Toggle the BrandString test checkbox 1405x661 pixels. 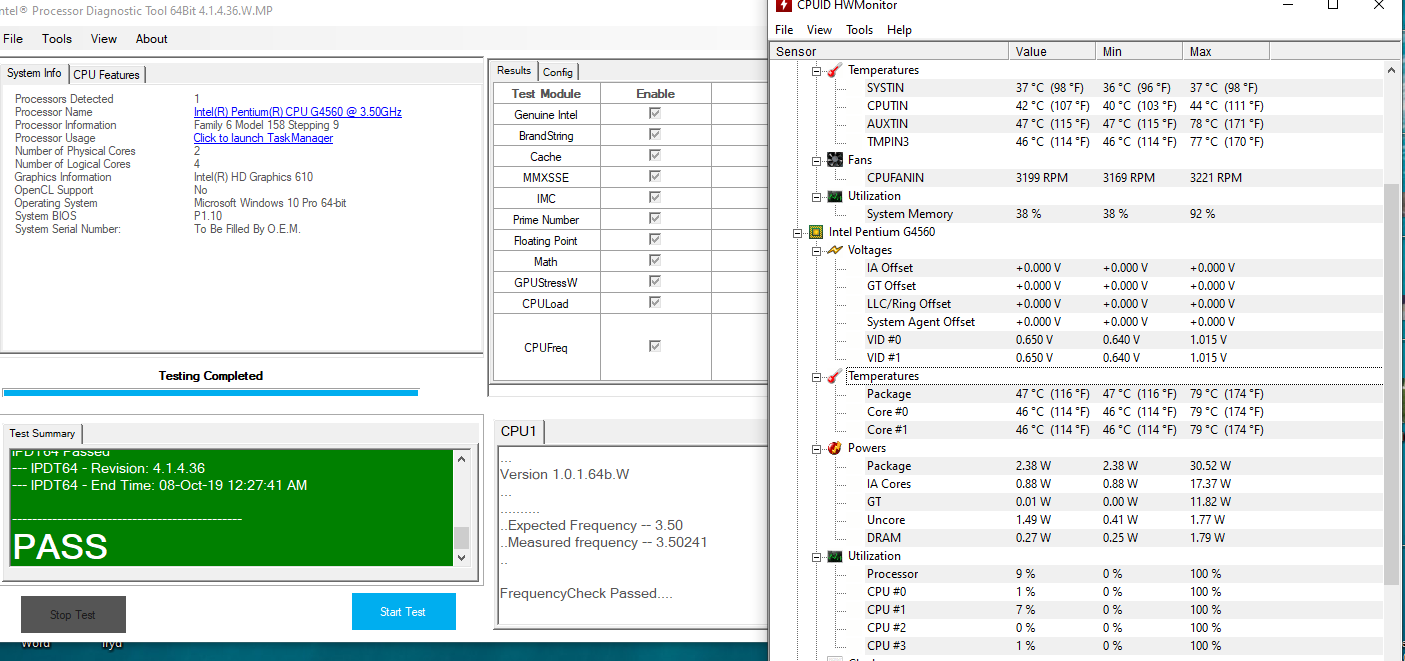coord(655,135)
